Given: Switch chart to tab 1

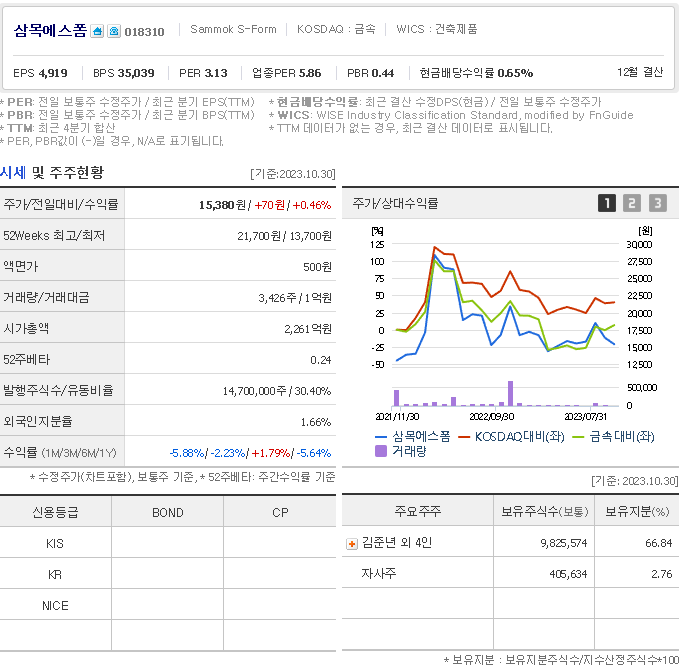Looking at the screenshot, I should [x=607, y=203].
